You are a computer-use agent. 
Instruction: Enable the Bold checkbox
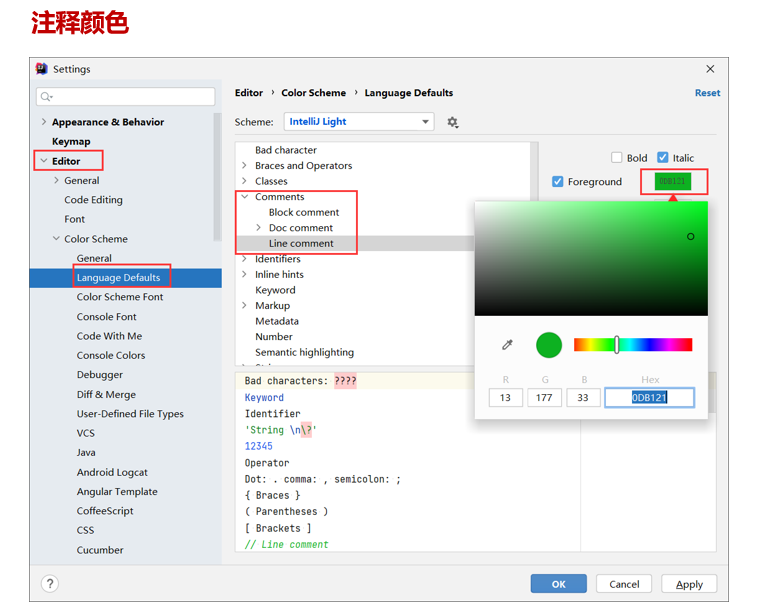tap(617, 157)
